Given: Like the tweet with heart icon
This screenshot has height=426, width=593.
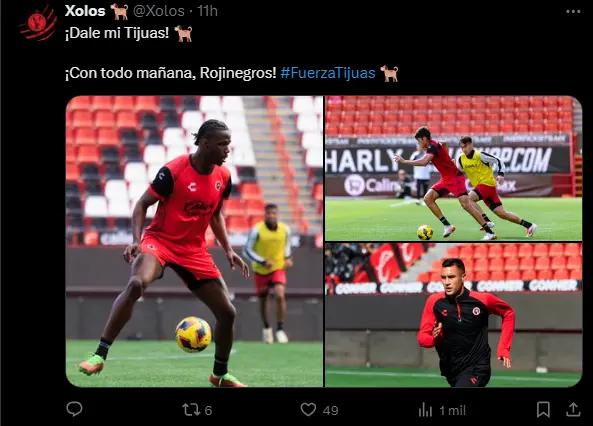Looking at the screenshot, I should 308,409.
